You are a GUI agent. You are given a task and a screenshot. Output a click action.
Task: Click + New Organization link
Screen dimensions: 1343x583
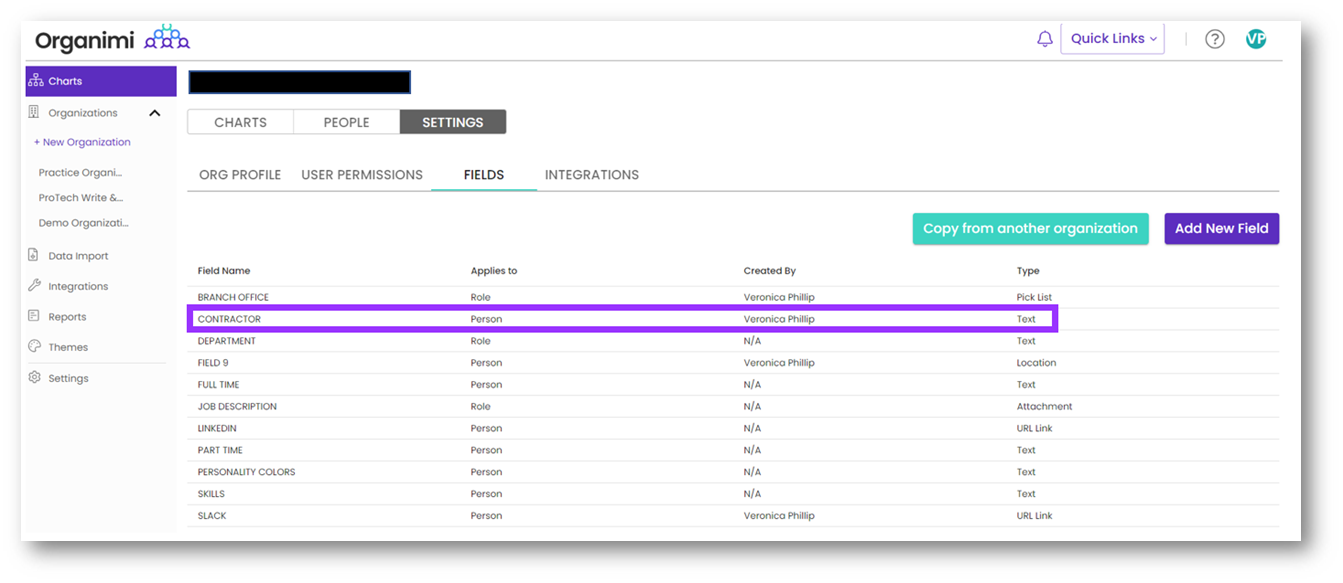[82, 142]
